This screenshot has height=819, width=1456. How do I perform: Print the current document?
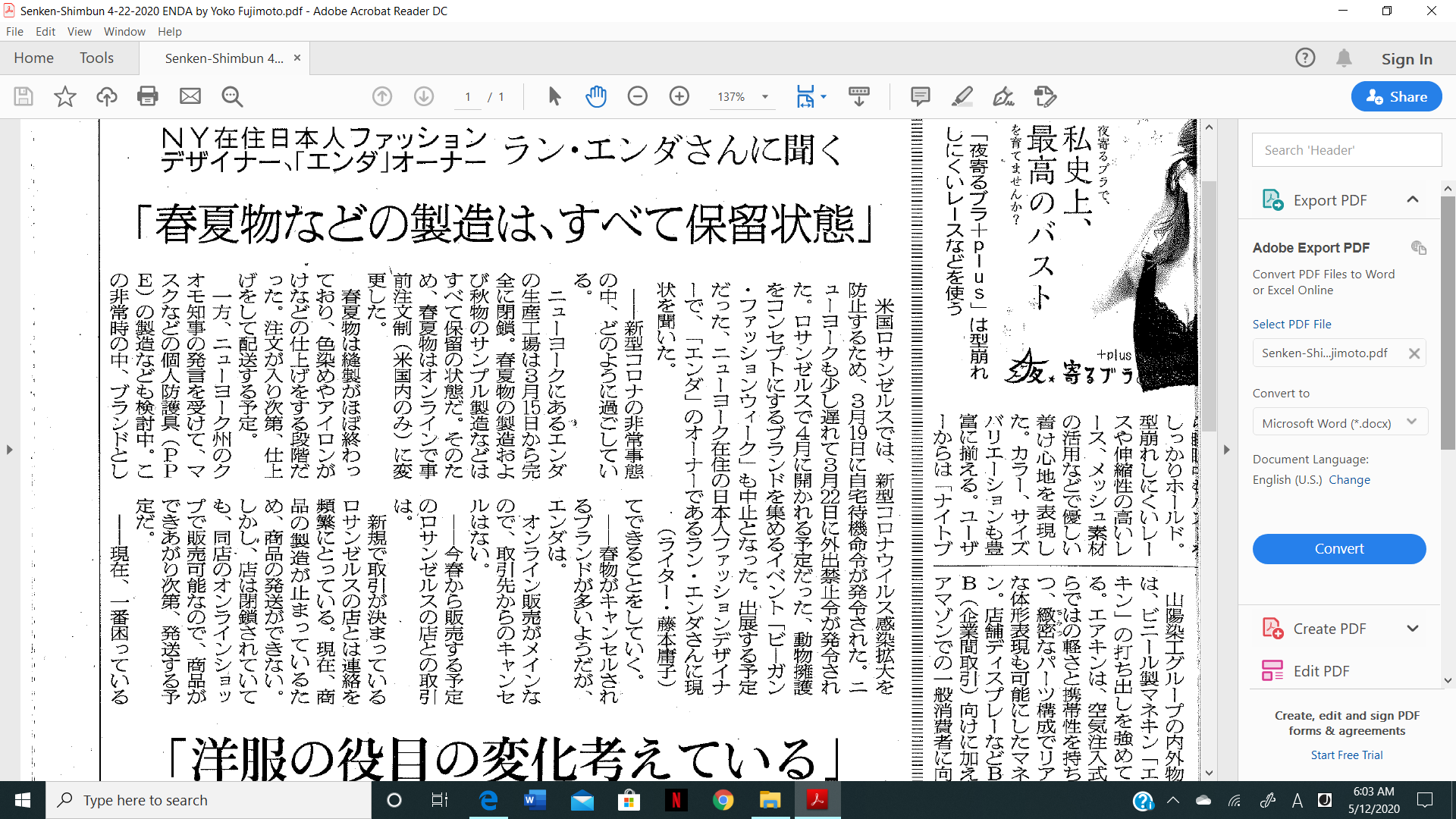147,96
